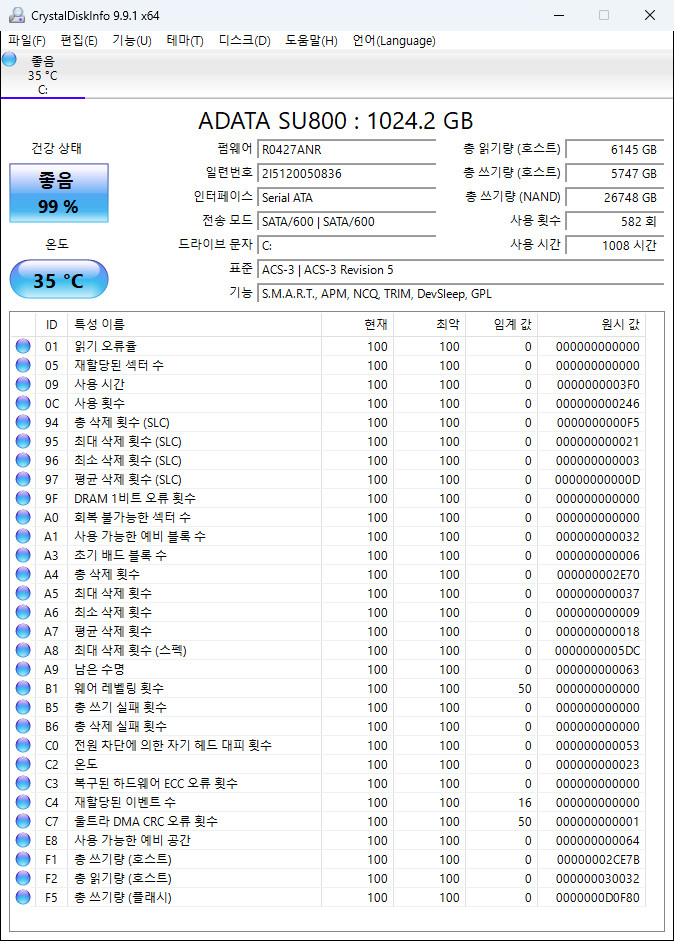This screenshot has height=941, width=674.
Task: Open the 디스크(D) menu
Action: pyautogui.click(x=244, y=41)
